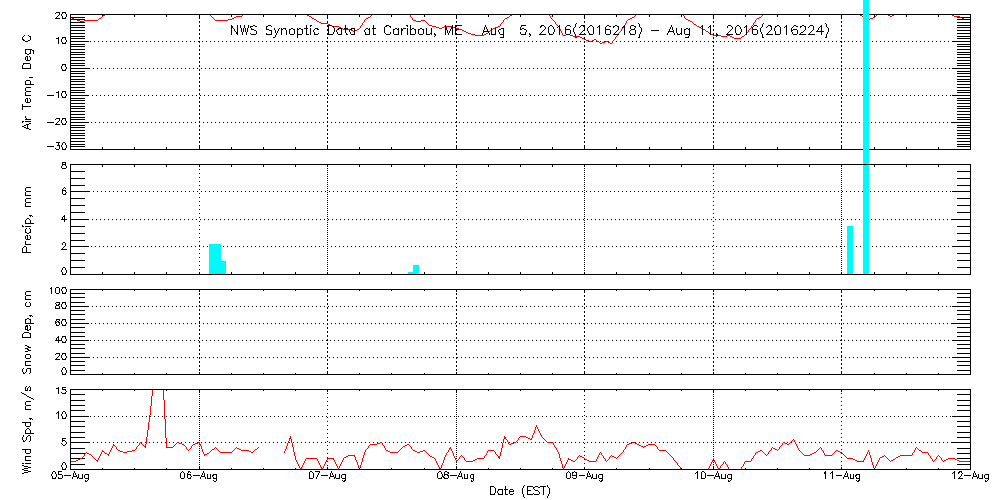Click the small precipitation bar before 08-Aug
The width and height of the screenshot is (1000, 500).
coord(416,268)
